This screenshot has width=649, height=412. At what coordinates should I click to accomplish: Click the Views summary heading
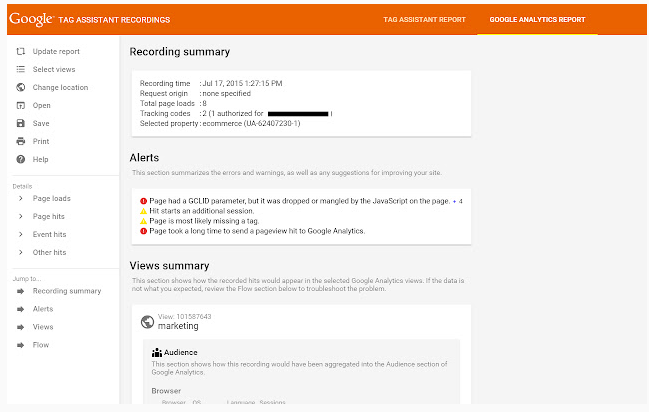pyautogui.click(x=169, y=265)
